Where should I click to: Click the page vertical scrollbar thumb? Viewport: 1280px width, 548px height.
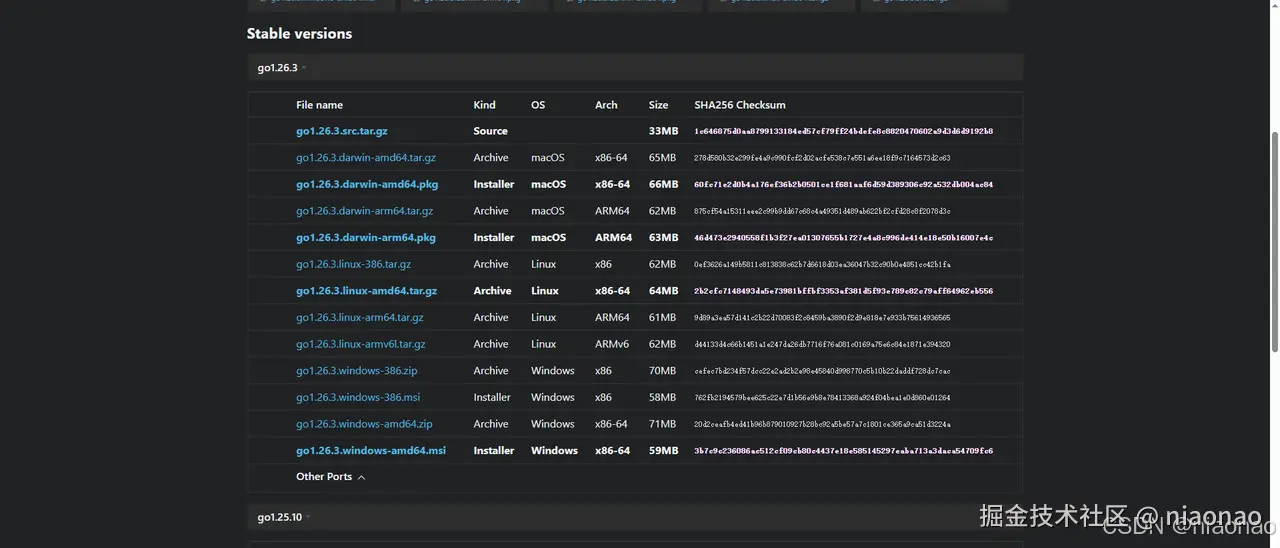click(x=1273, y=242)
